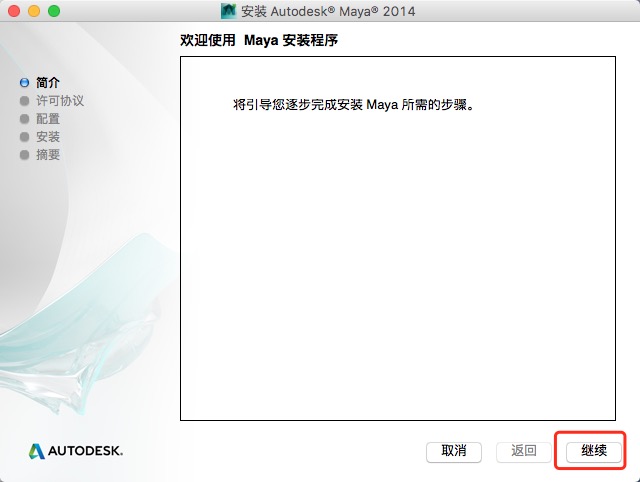Select the 安装 step in sidebar
The width and height of the screenshot is (640, 482).
(48, 137)
